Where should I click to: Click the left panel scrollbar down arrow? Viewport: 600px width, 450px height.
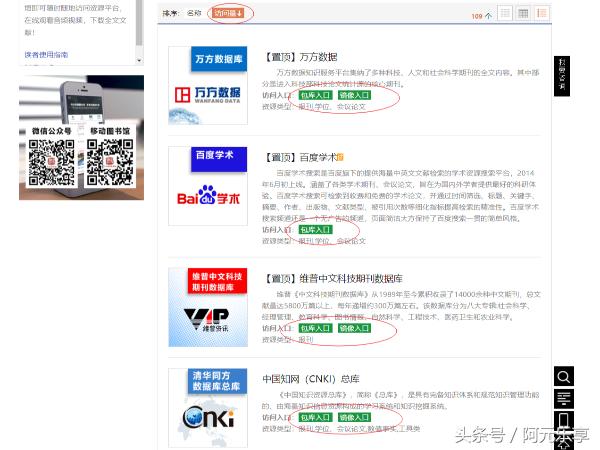click(139, 60)
